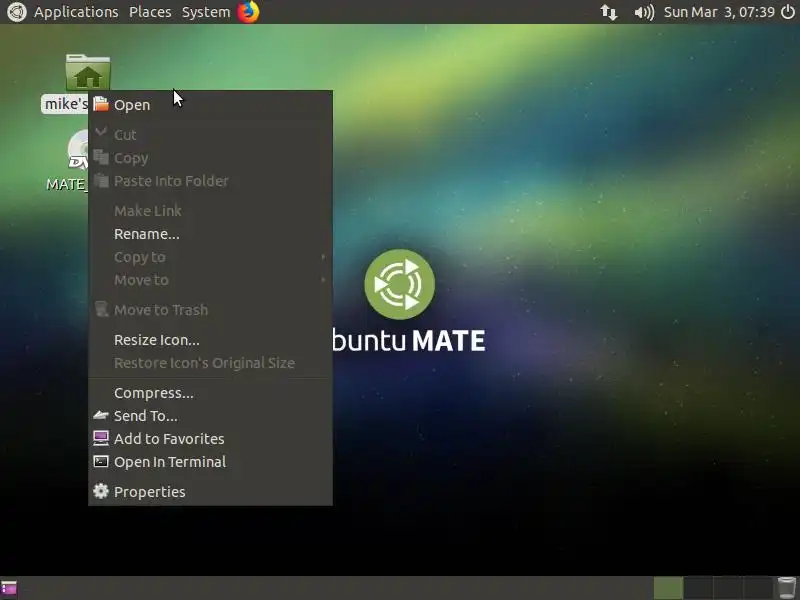
Task: Select Add to Favorites entry
Action: pyautogui.click(x=210, y=439)
